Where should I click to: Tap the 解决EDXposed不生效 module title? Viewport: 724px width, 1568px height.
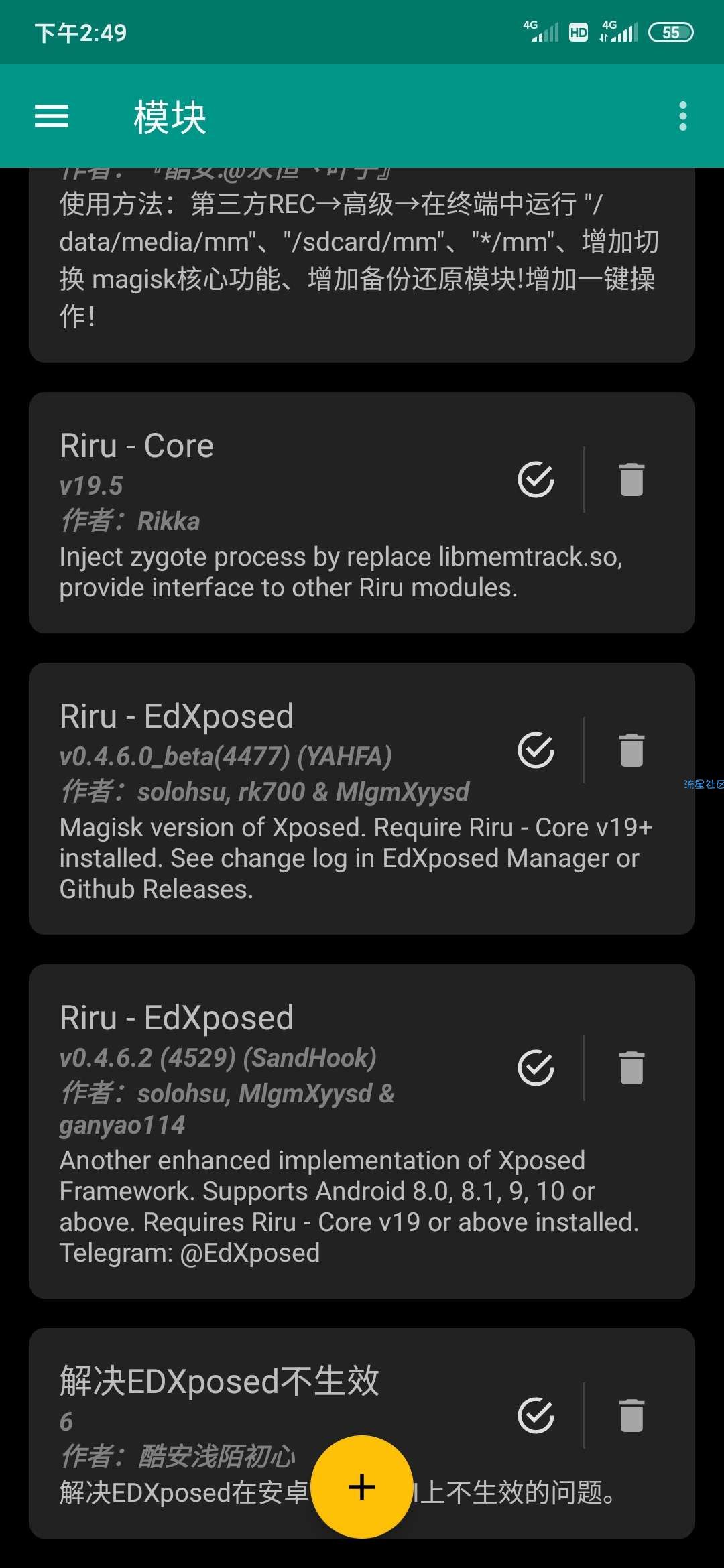pos(219,1382)
